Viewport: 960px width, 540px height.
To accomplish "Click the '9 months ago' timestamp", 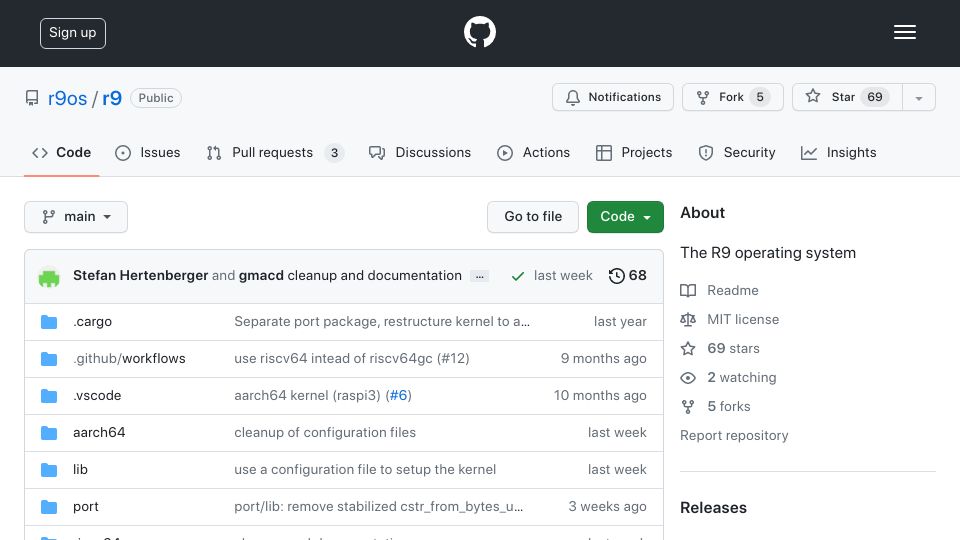I will click(x=604, y=359).
